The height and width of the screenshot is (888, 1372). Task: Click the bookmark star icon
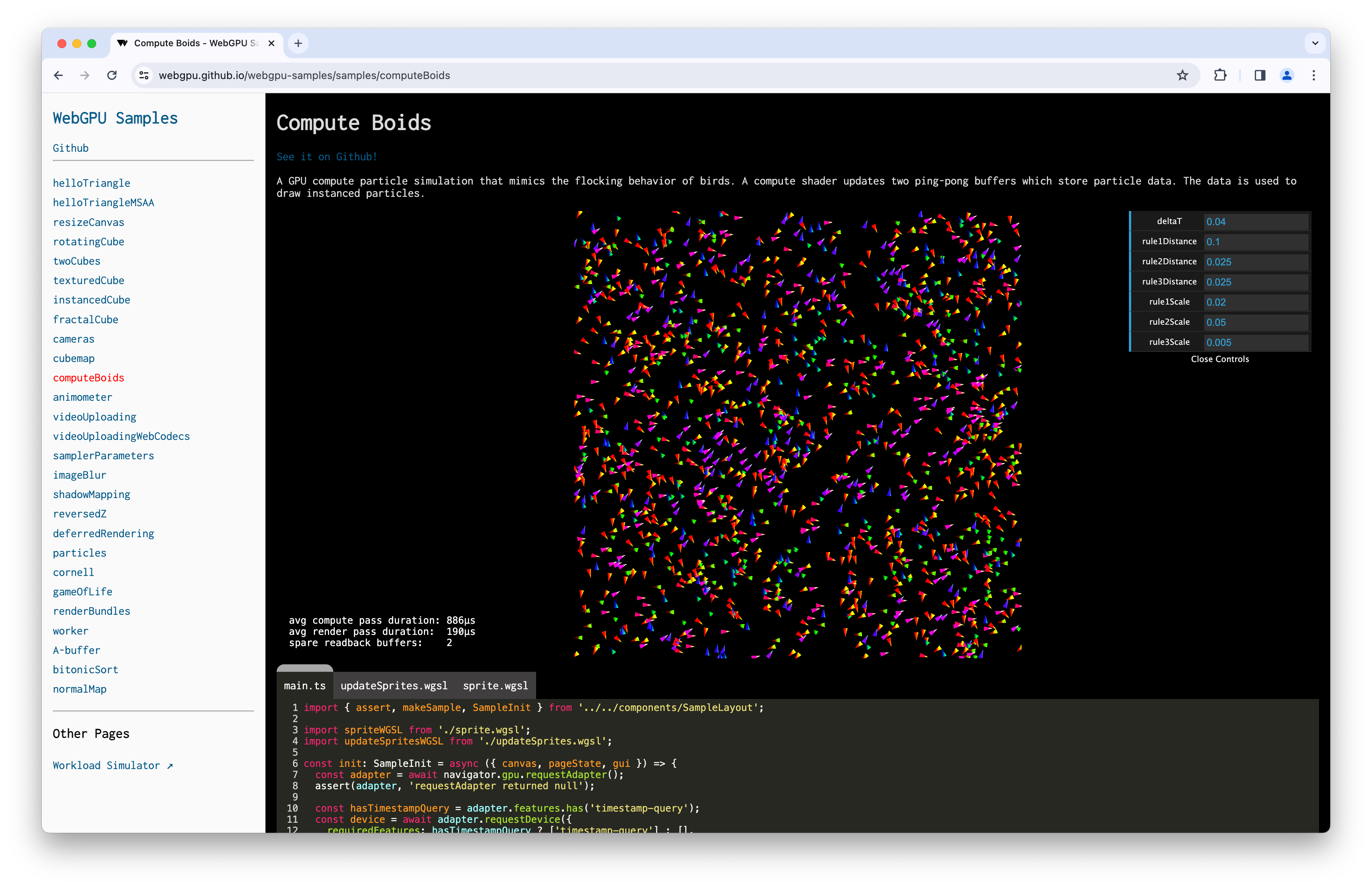pyautogui.click(x=1183, y=75)
